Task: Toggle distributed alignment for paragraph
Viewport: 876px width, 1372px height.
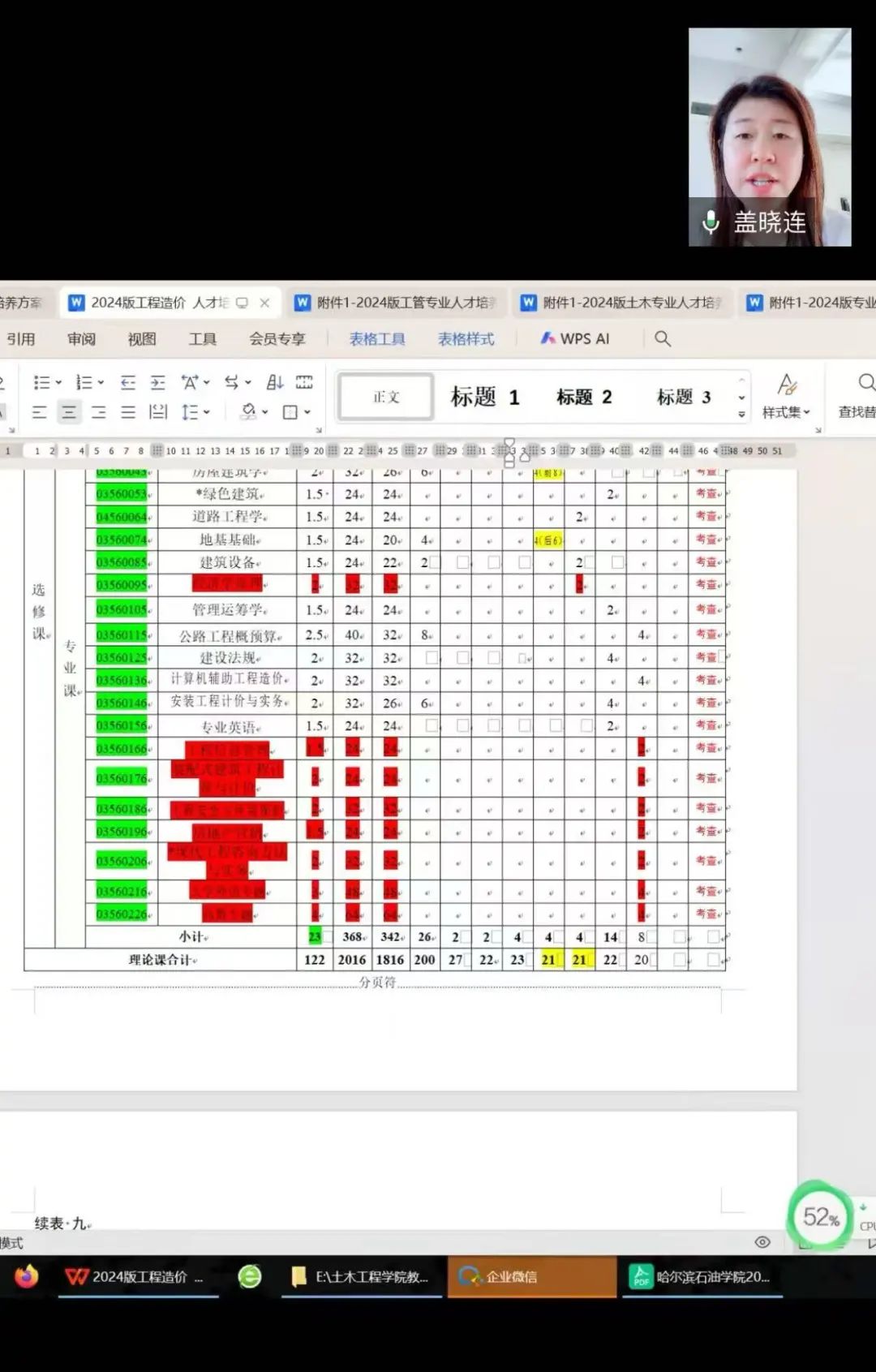Action: coord(158,412)
